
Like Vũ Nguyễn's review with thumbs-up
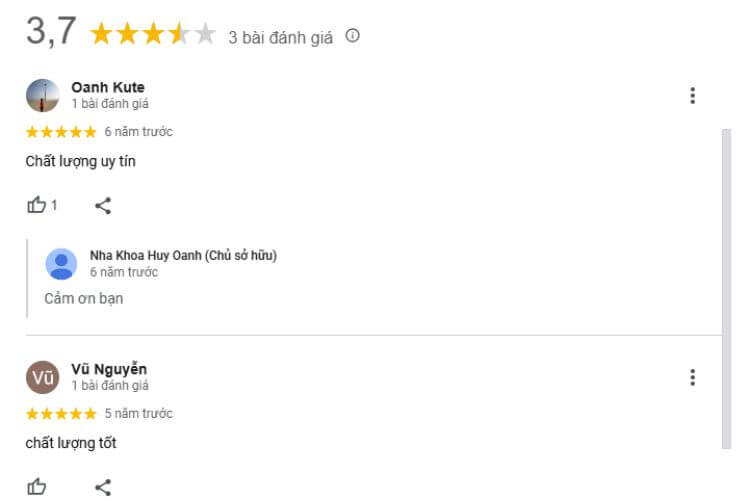click(x=37, y=487)
